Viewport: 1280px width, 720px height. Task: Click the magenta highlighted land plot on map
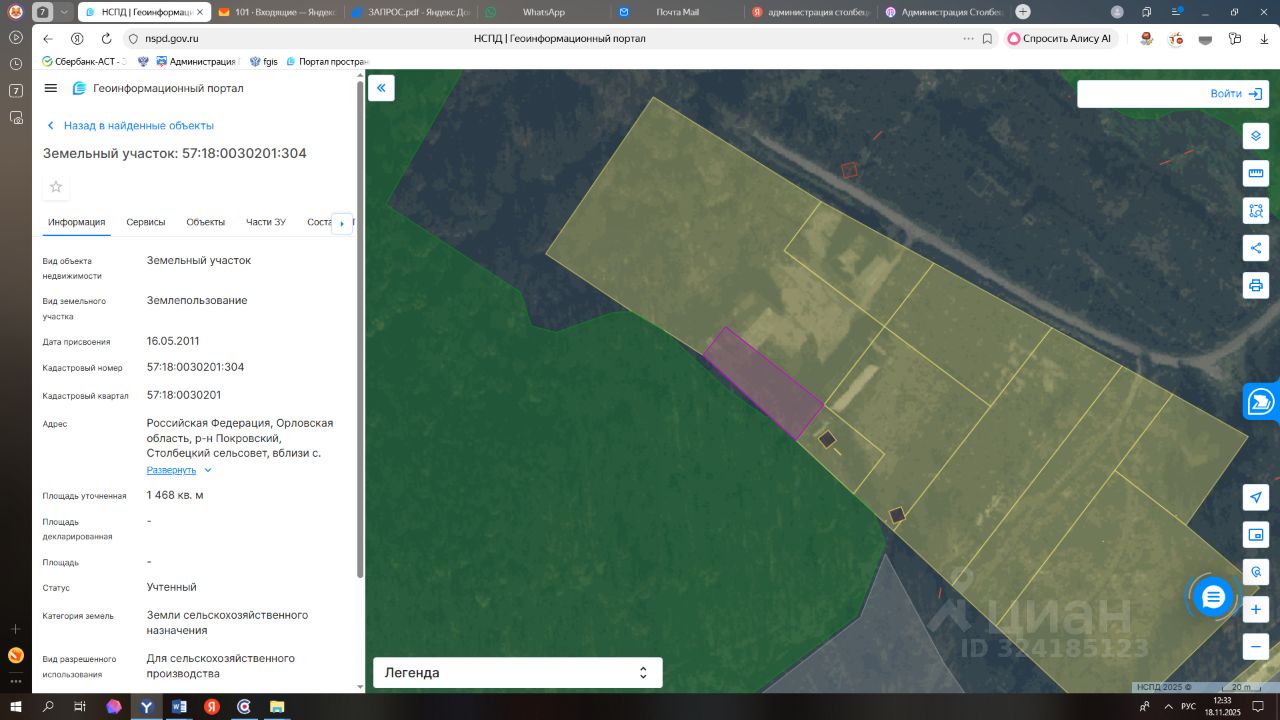(x=763, y=382)
